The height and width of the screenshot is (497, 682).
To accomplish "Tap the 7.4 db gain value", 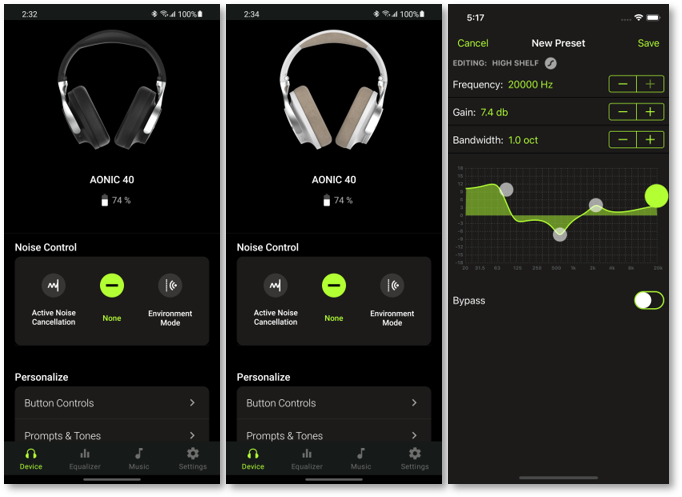I will click(x=494, y=112).
